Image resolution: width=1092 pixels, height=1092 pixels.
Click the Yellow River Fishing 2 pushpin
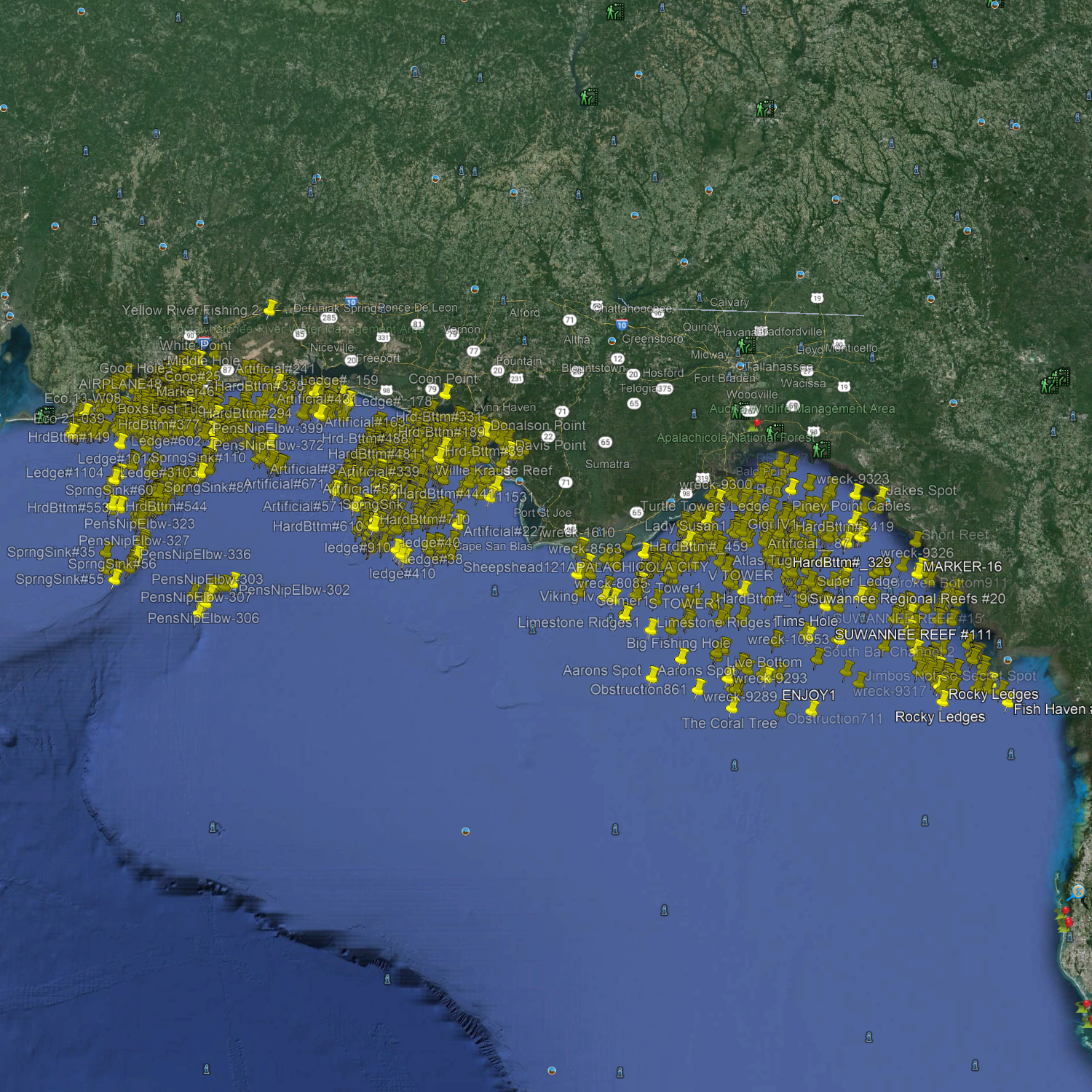pyautogui.click(x=270, y=309)
